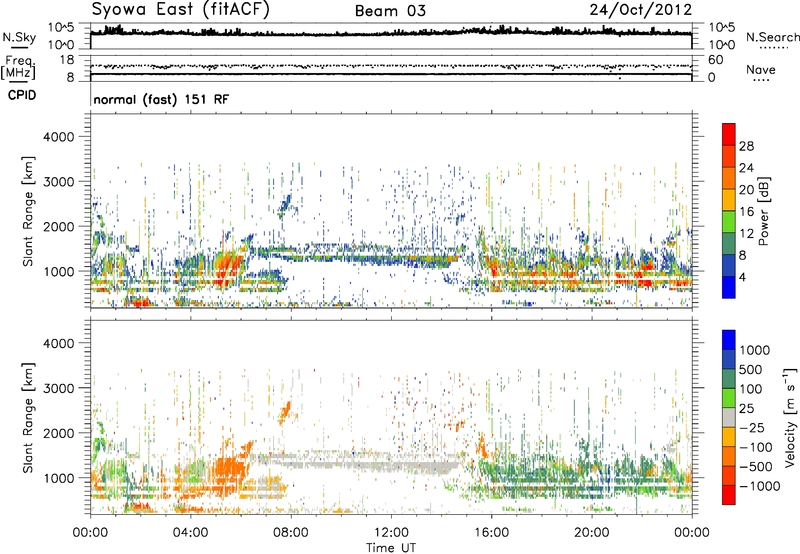Click the 'Power [dB]' colorbar label
800x554 pixels.
pyautogui.click(x=764, y=211)
